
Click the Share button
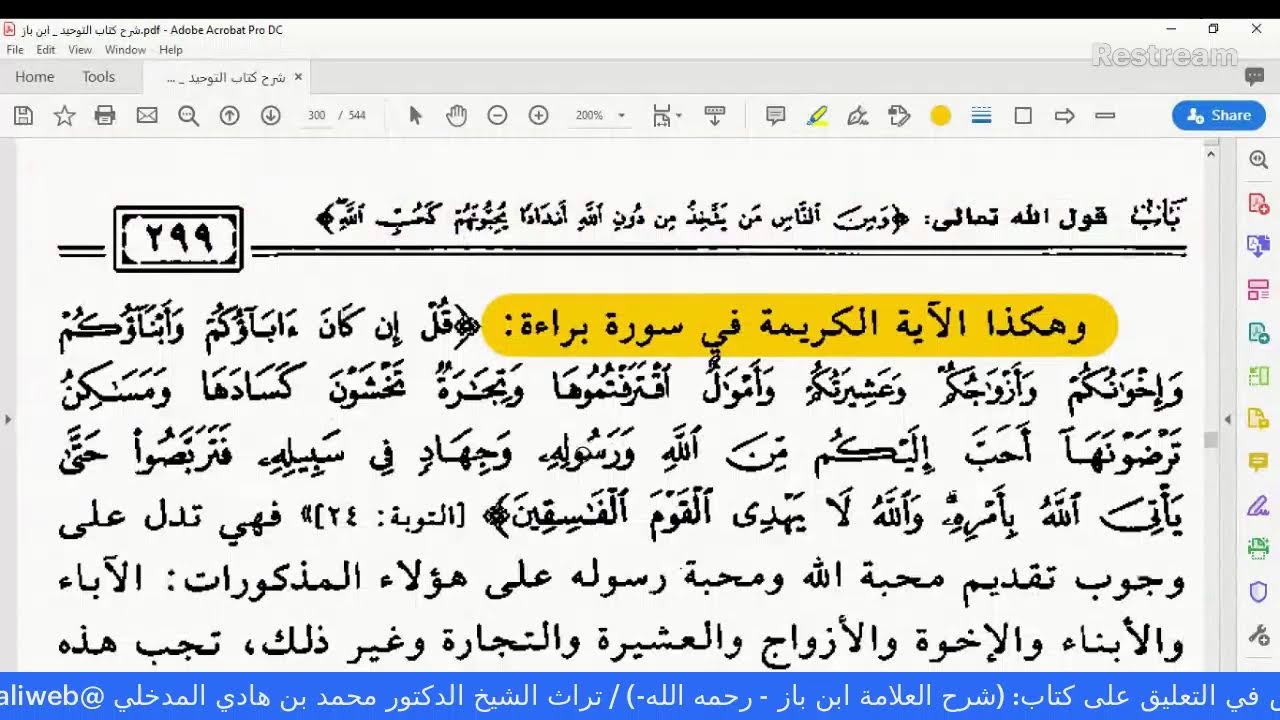click(x=1219, y=116)
